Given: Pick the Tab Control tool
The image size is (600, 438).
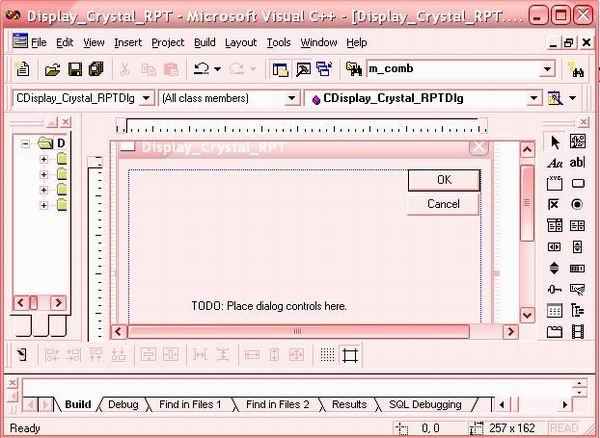Looking at the screenshot, I should point(554,332).
